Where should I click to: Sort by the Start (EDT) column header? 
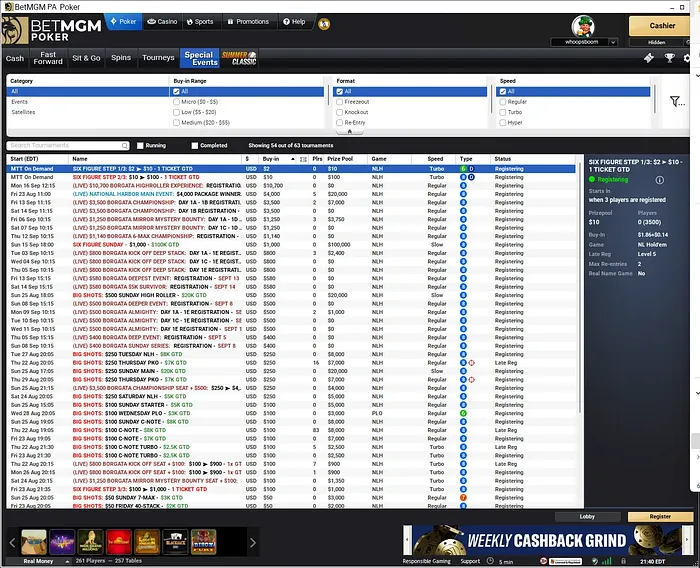click(x=38, y=159)
